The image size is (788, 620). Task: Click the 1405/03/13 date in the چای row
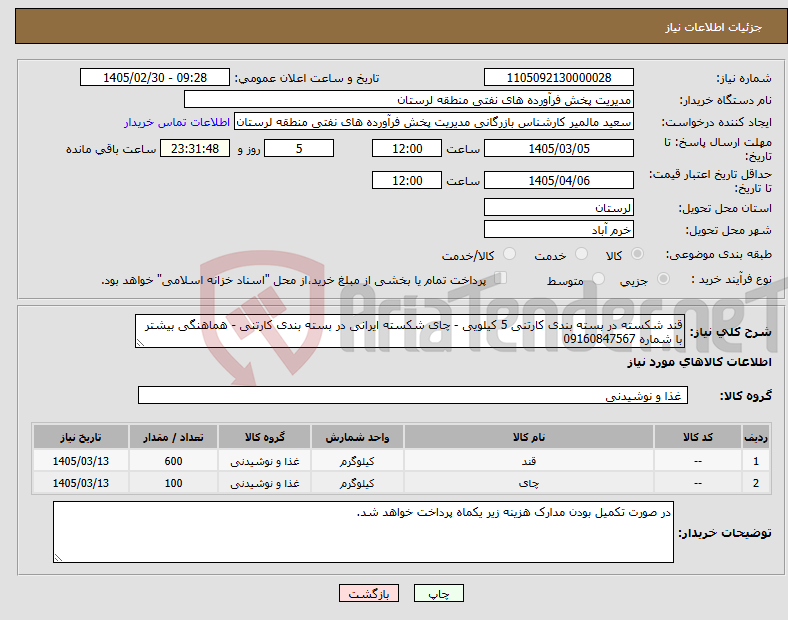coord(81,483)
